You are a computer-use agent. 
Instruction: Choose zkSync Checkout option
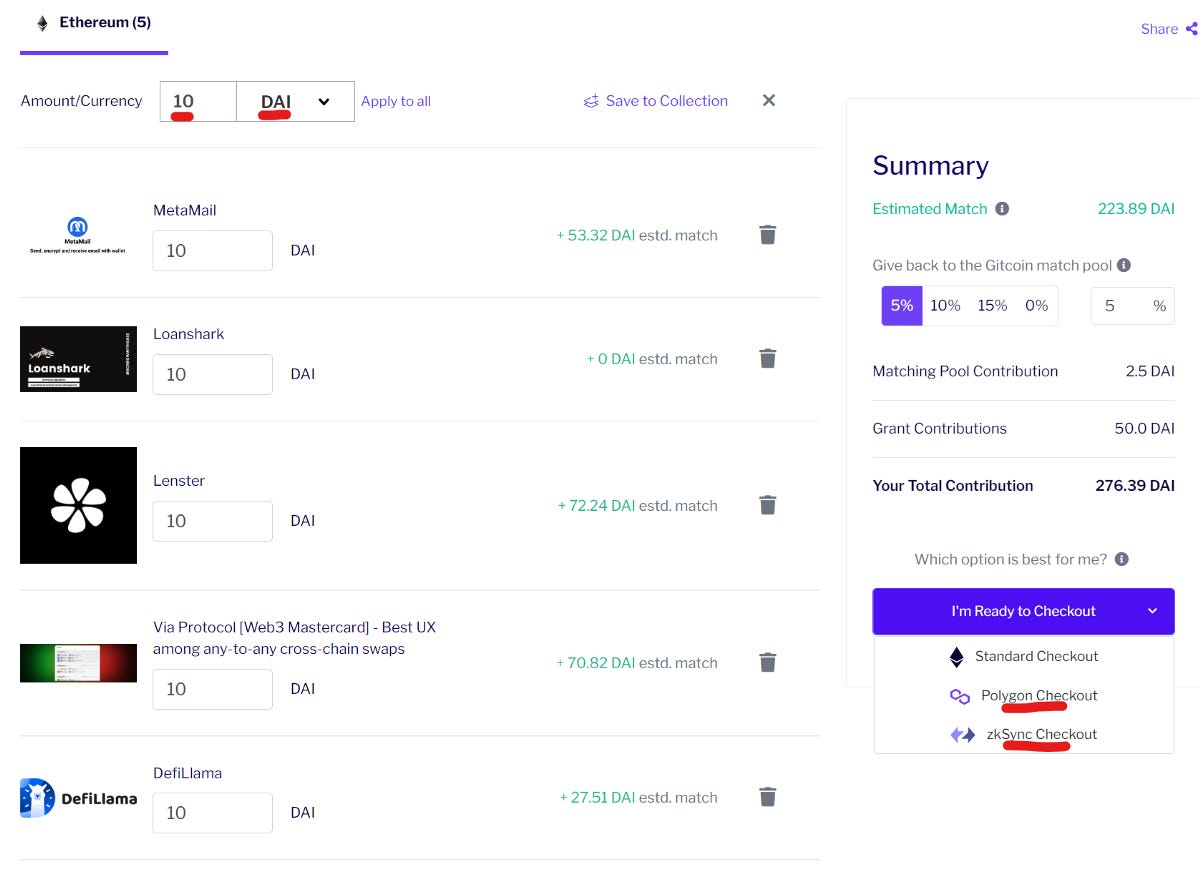(x=1024, y=734)
